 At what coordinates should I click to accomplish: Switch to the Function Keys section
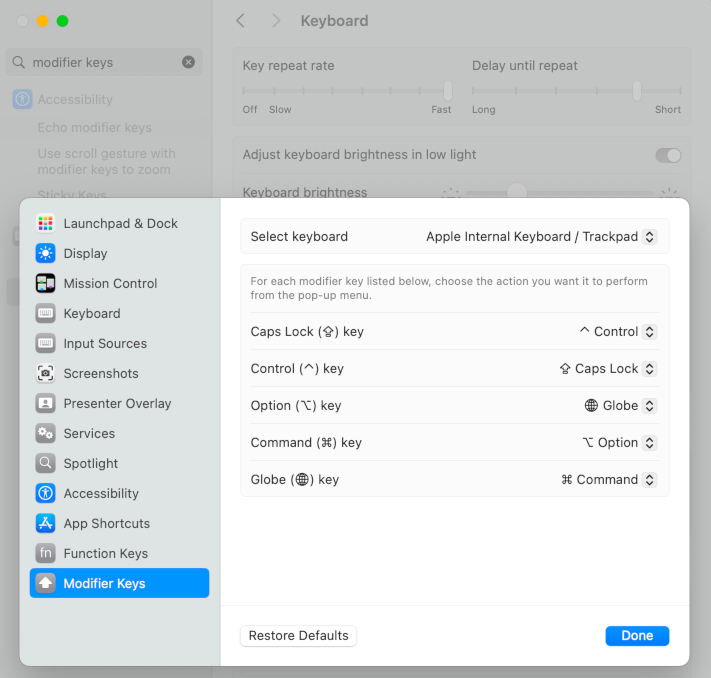click(x=119, y=553)
